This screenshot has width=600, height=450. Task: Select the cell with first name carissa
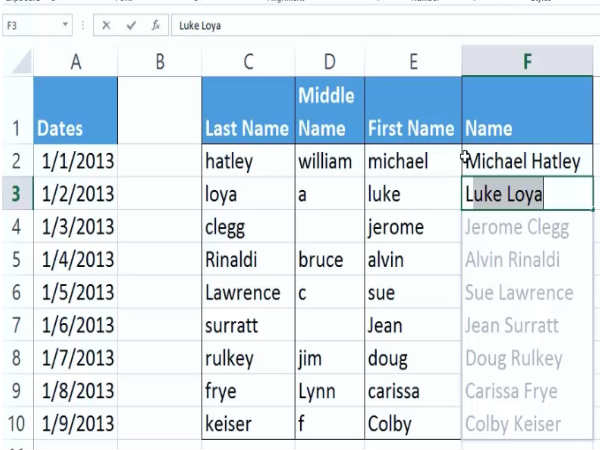tap(412, 392)
